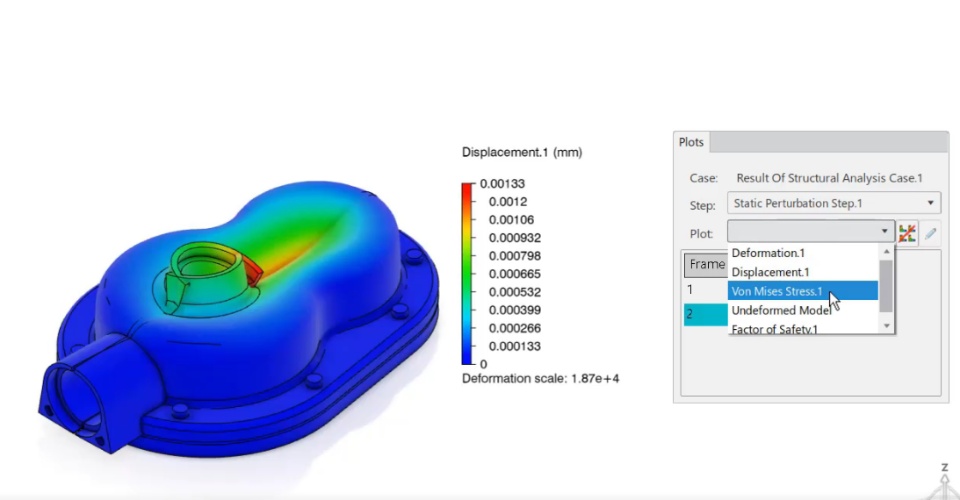Click the legend value 0.0012
Viewport: 960px width, 500px height.
click(508, 201)
